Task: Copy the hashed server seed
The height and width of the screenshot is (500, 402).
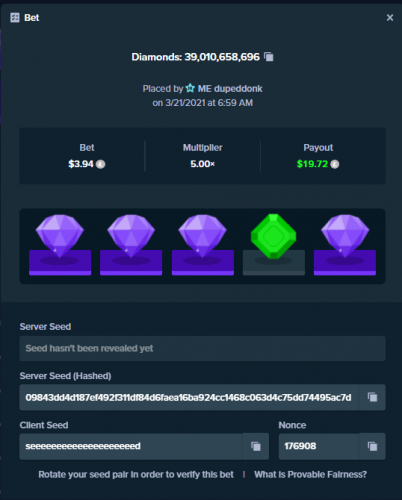Action: [372, 397]
